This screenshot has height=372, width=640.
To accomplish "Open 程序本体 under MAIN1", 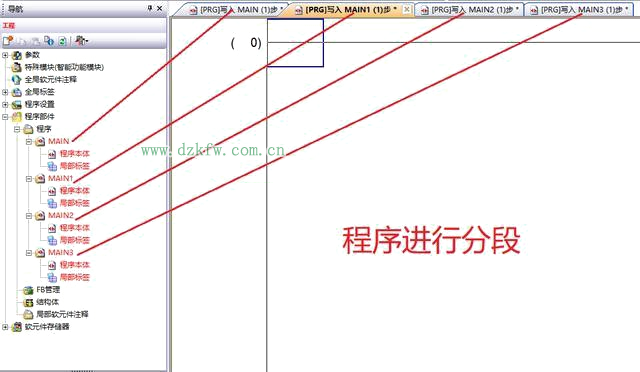I will [74, 191].
